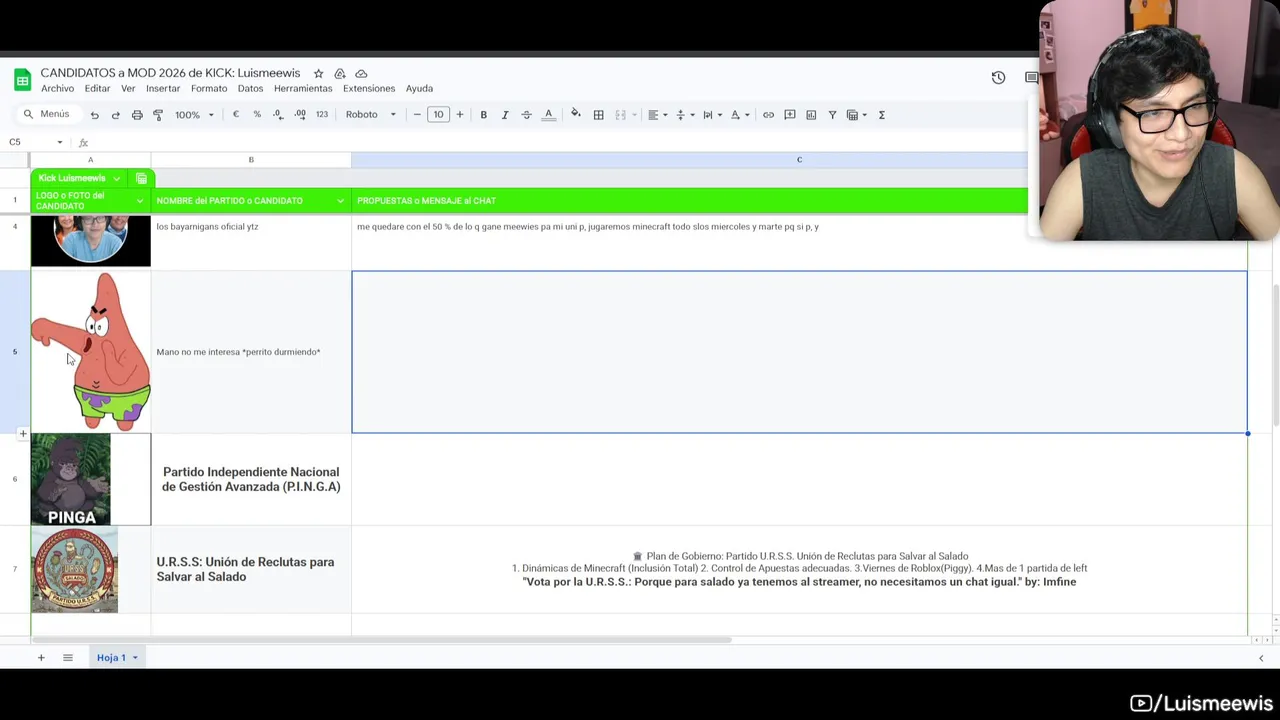Insert a chart
The image size is (1280, 720).
(811, 115)
